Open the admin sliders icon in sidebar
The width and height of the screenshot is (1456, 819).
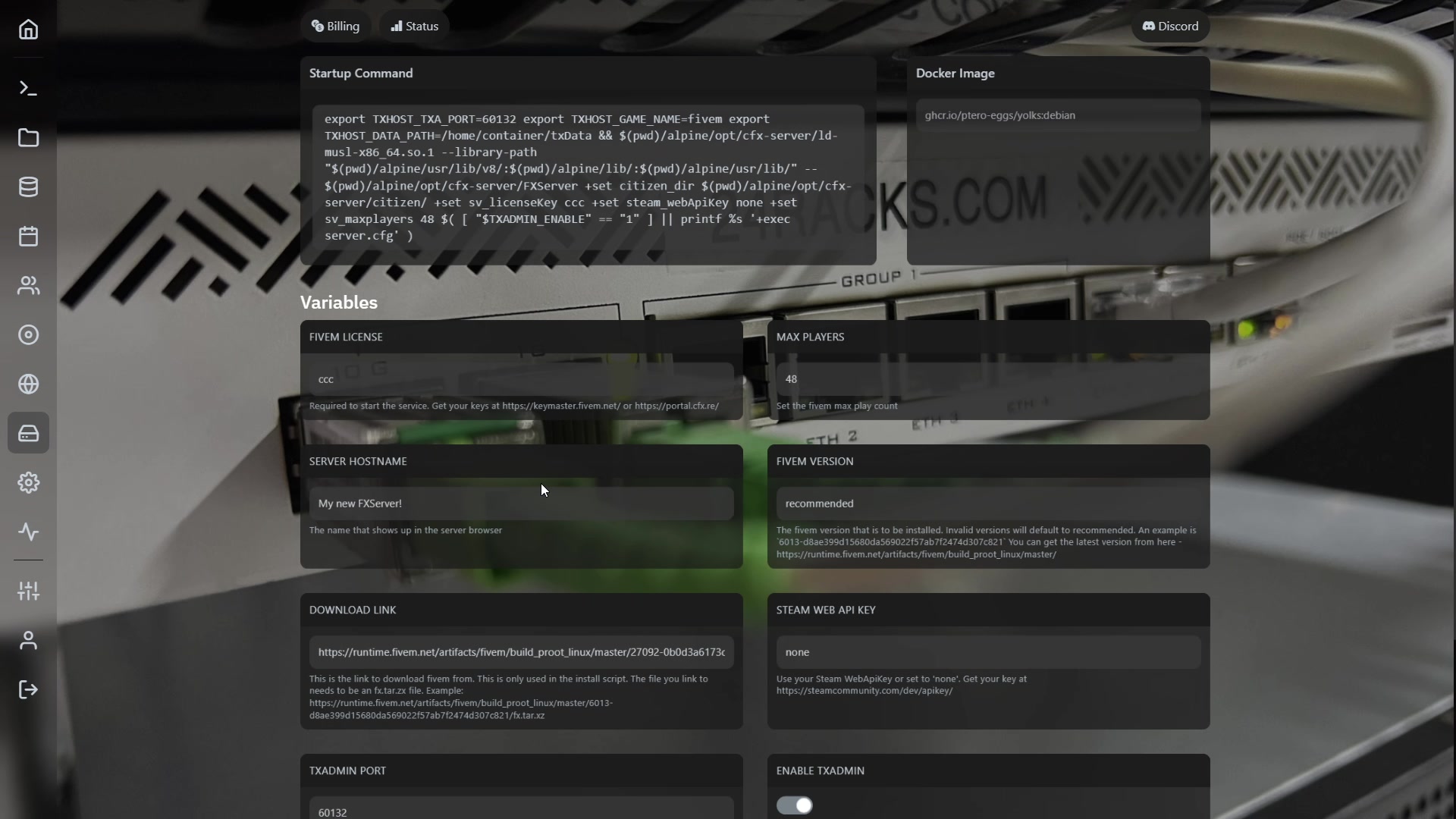[x=28, y=591]
